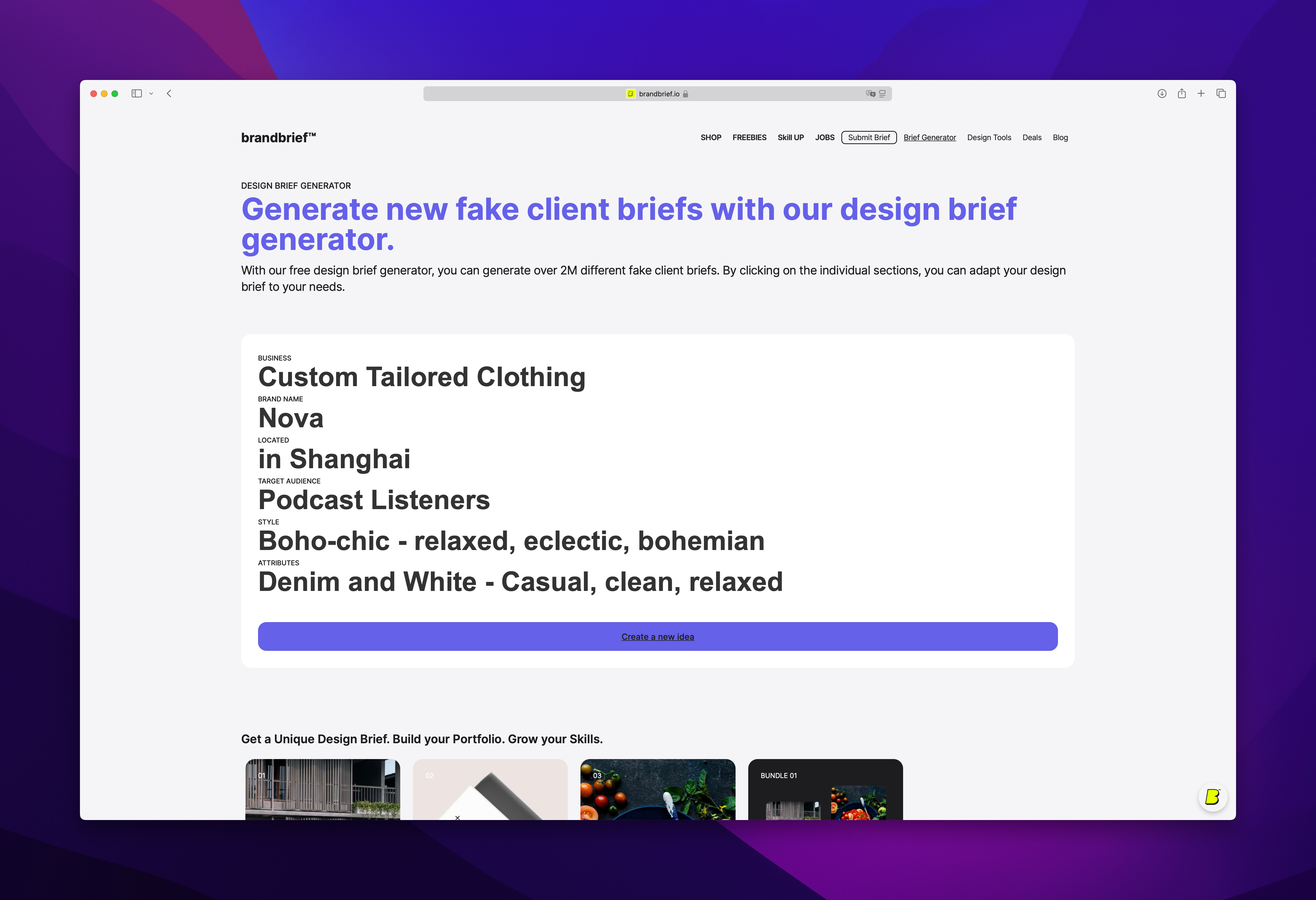This screenshot has width=1316, height=900.
Task: Maximize Safari with the green button
Action: tap(115, 93)
